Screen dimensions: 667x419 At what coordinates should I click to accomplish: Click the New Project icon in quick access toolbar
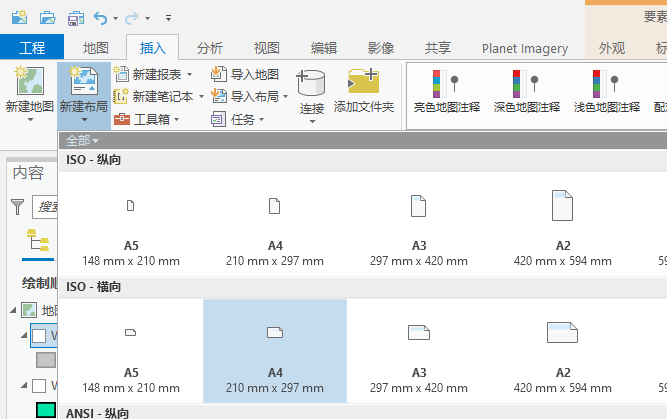pos(20,18)
